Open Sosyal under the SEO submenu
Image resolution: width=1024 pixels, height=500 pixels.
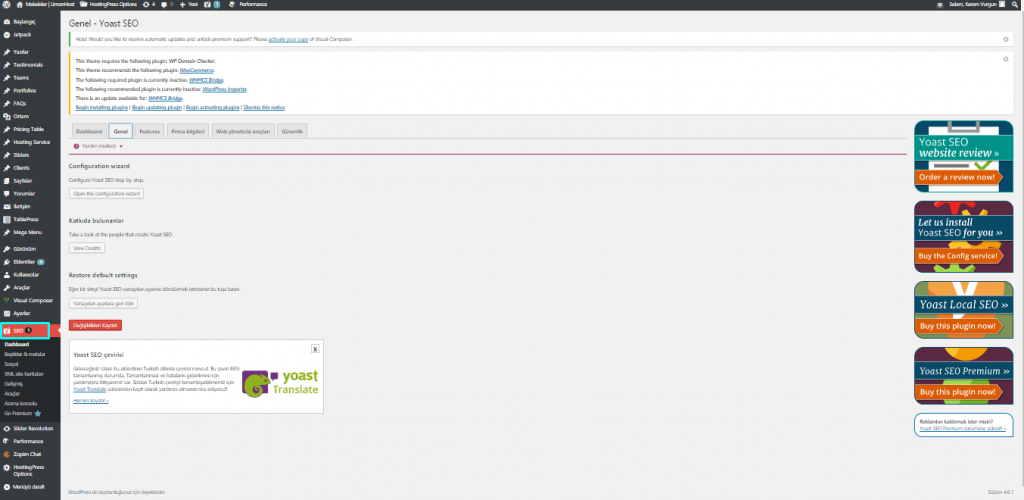click(11, 364)
